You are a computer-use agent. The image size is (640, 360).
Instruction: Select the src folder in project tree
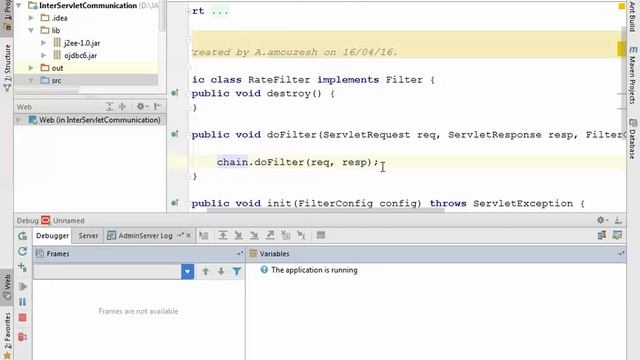[56, 80]
